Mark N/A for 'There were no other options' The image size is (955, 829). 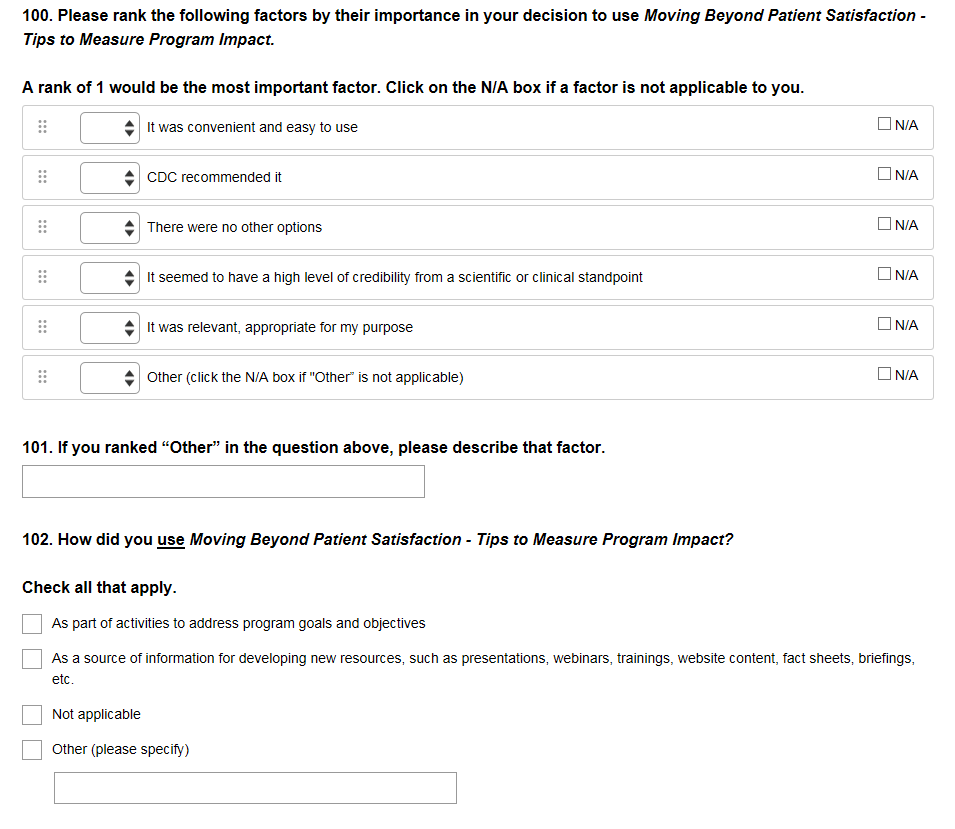(x=884, y=224)
